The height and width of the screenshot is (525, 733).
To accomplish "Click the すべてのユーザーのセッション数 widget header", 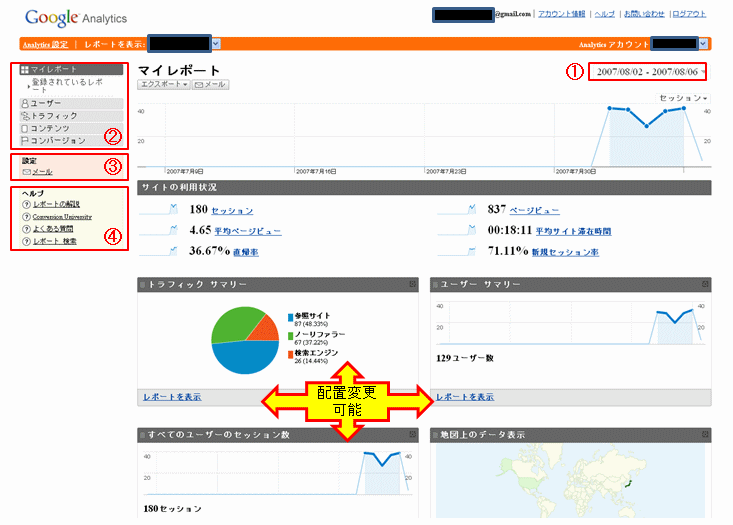I will (278, 435).
